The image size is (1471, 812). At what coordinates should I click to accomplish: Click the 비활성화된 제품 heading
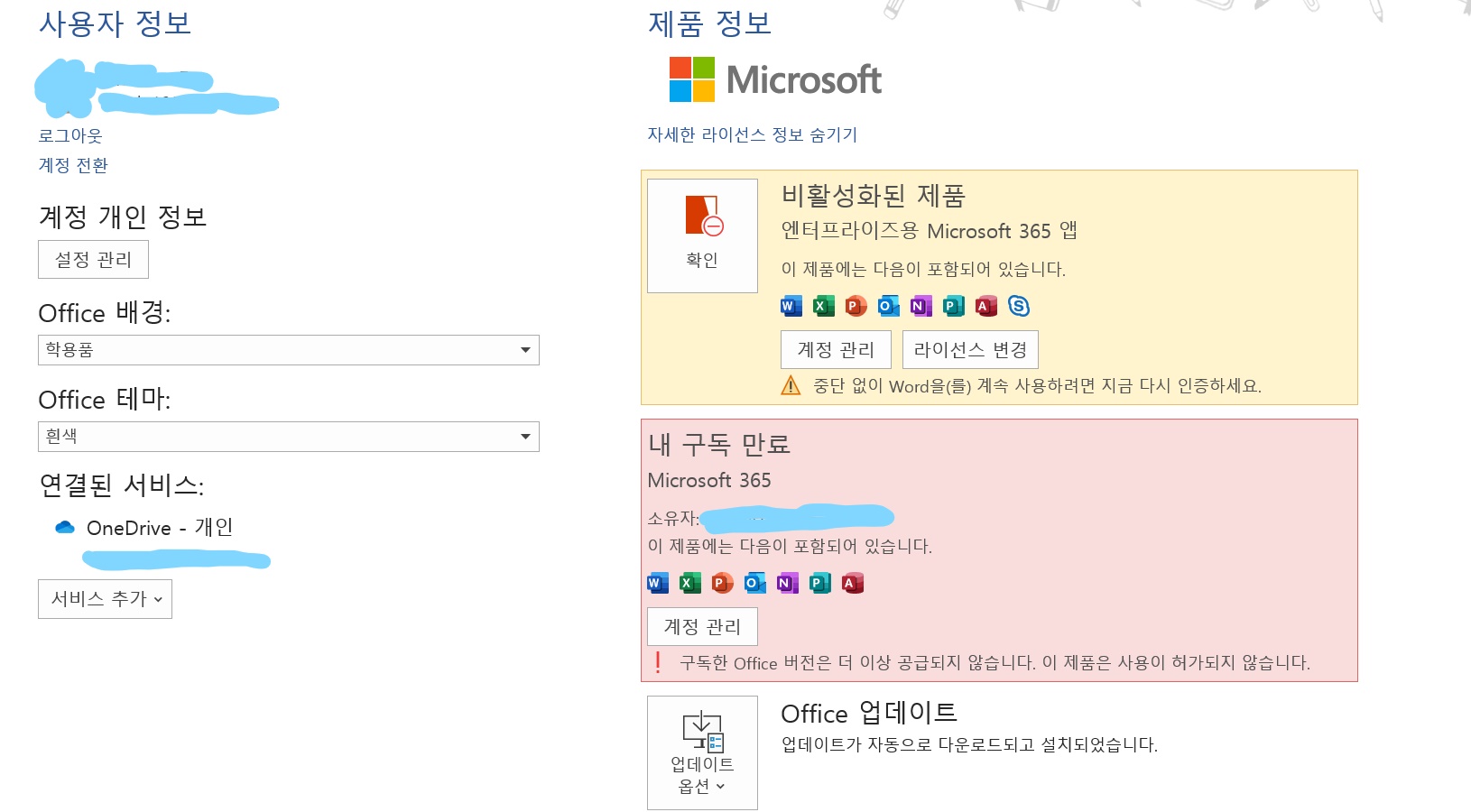tap(874, 196)
